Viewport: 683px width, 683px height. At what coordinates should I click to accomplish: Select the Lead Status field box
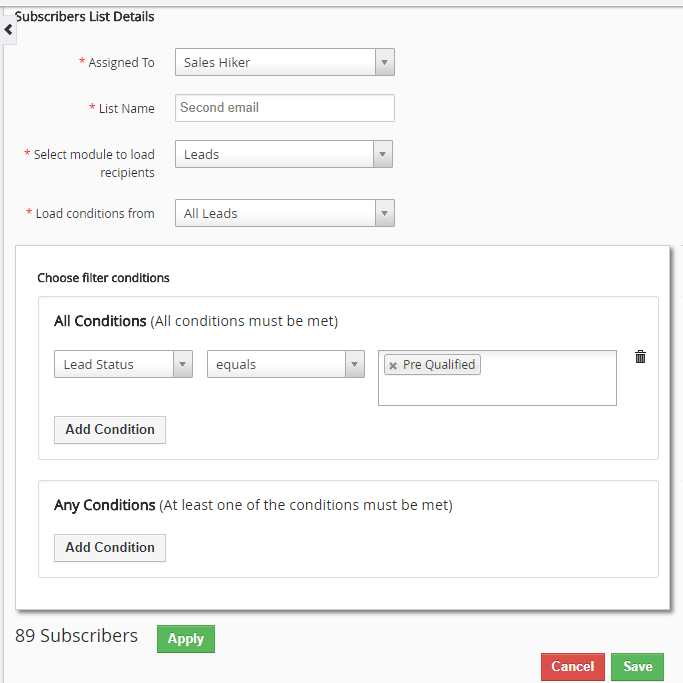coord(123,364)
